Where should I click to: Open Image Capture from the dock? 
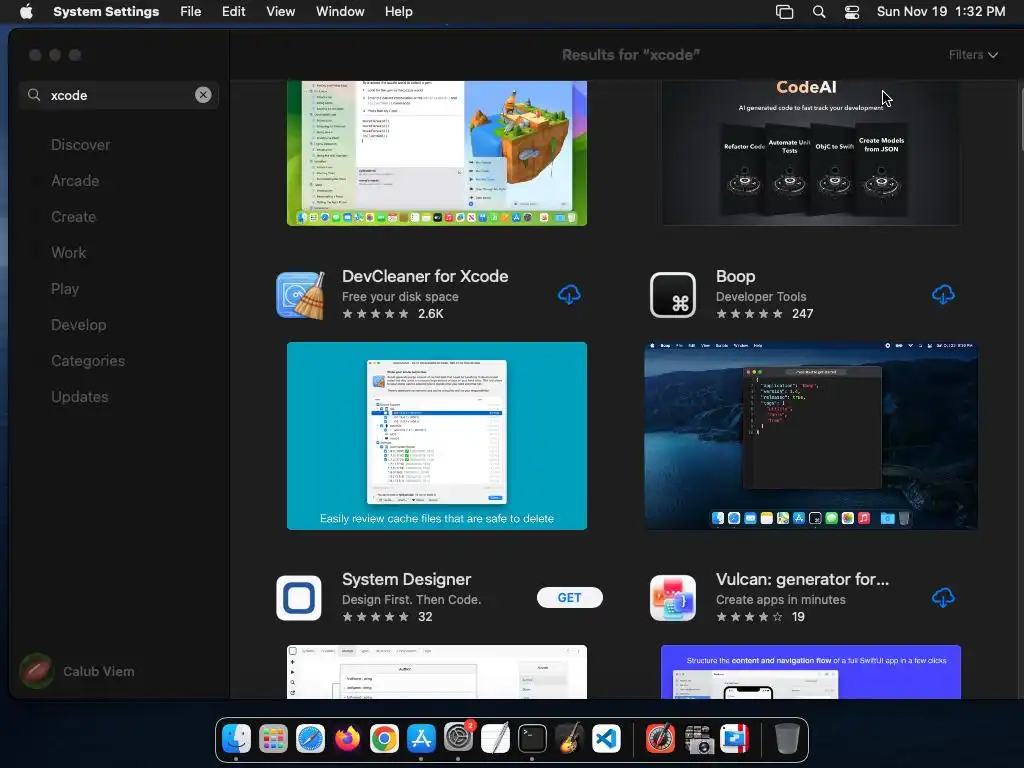(697, 739)
